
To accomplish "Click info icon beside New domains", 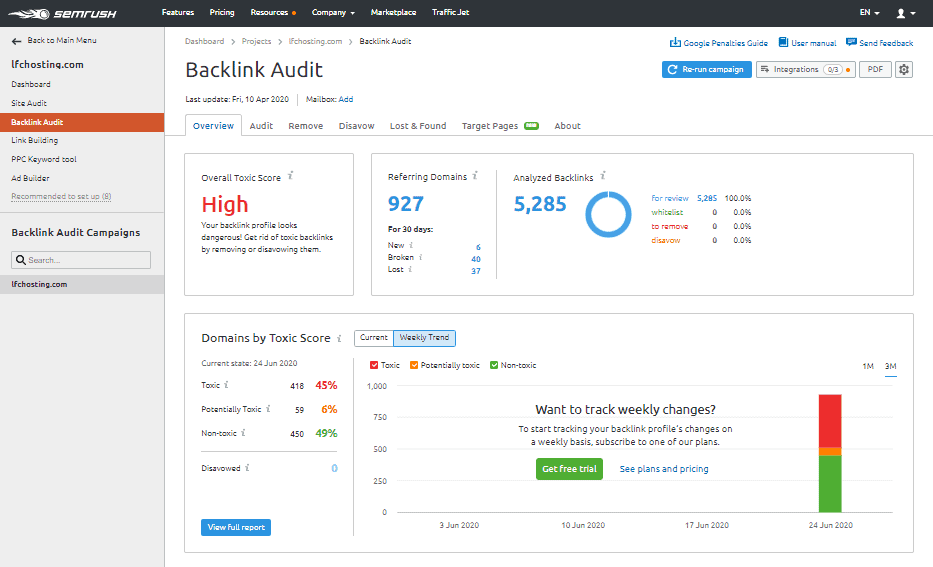I will coord(411,245).
